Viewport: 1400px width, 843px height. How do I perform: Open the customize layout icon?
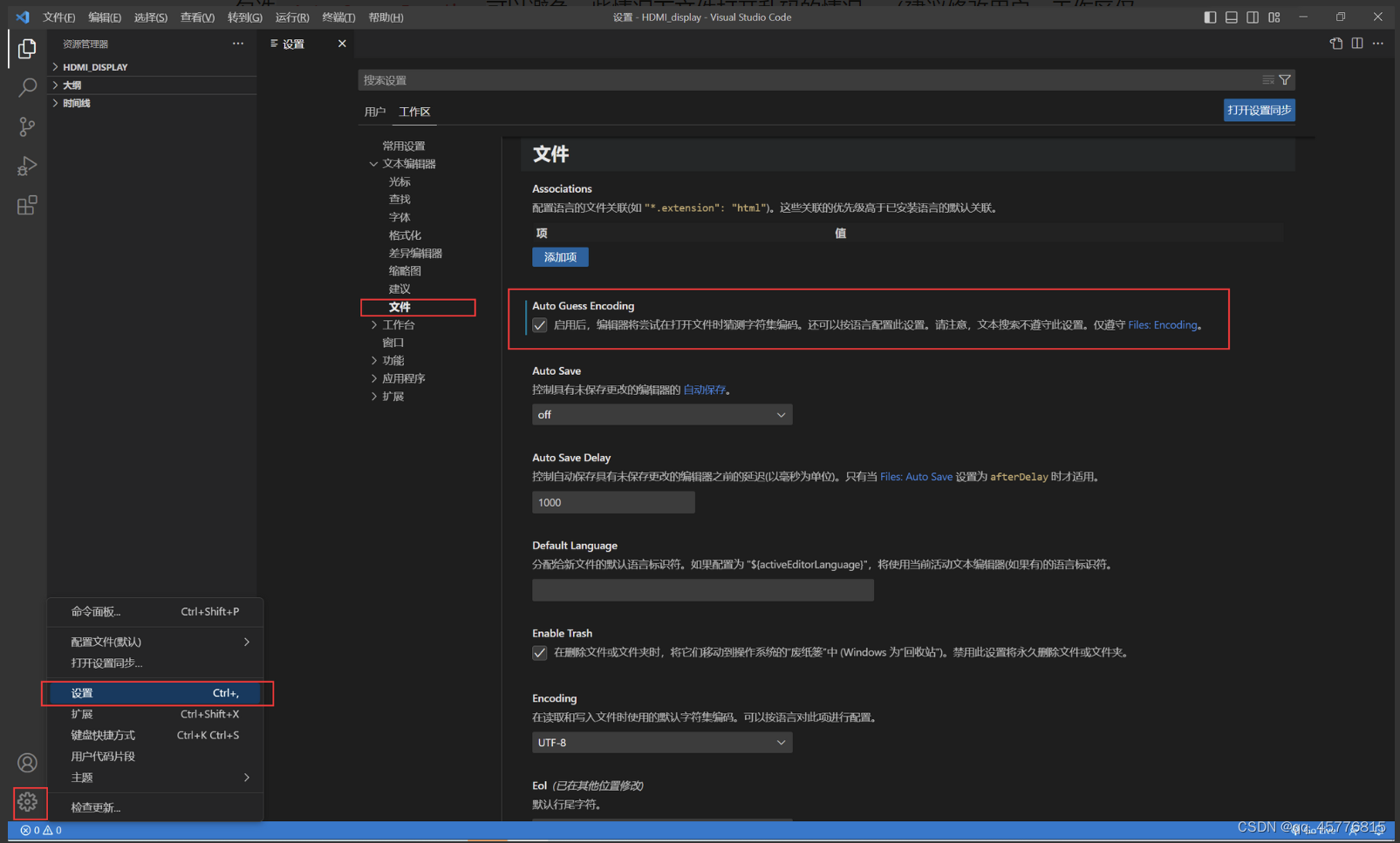1274,17
